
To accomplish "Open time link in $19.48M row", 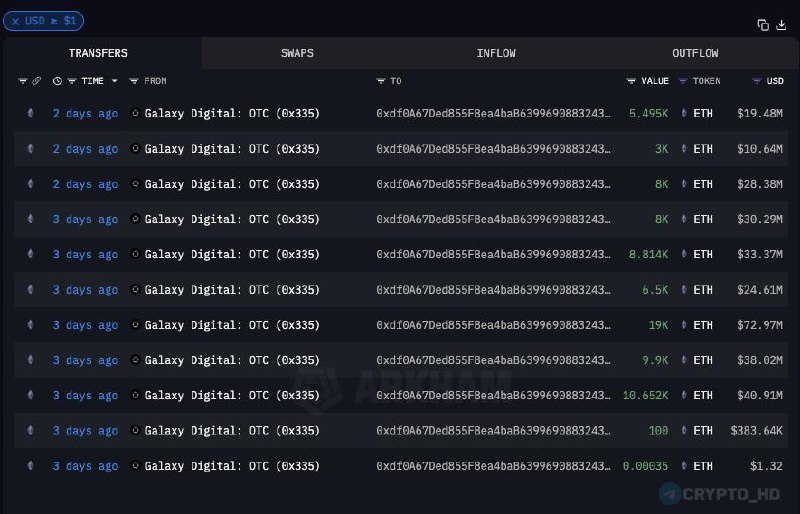I will 85,113.
